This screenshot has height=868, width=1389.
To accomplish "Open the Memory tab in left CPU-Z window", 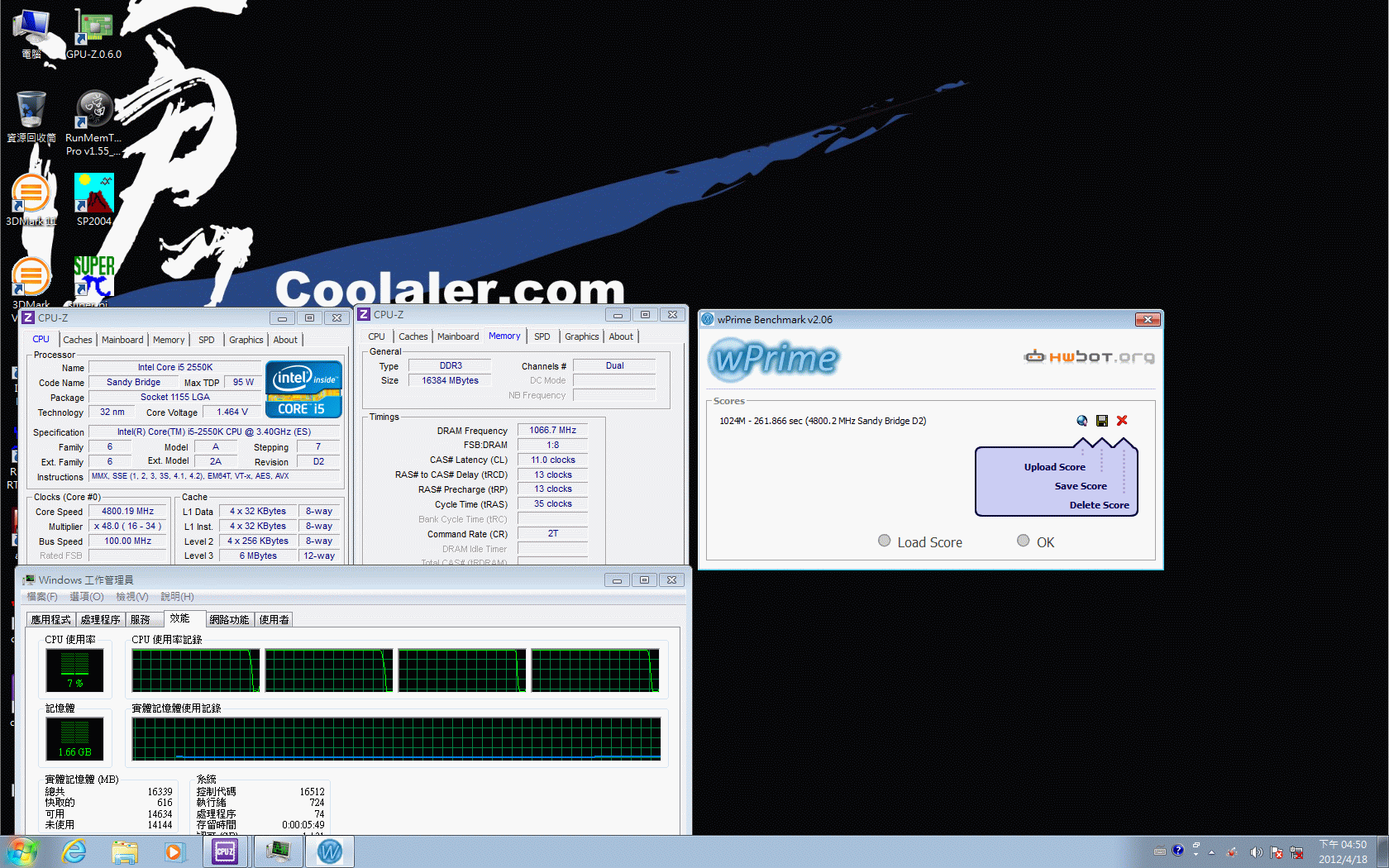I will pos(169,340).
